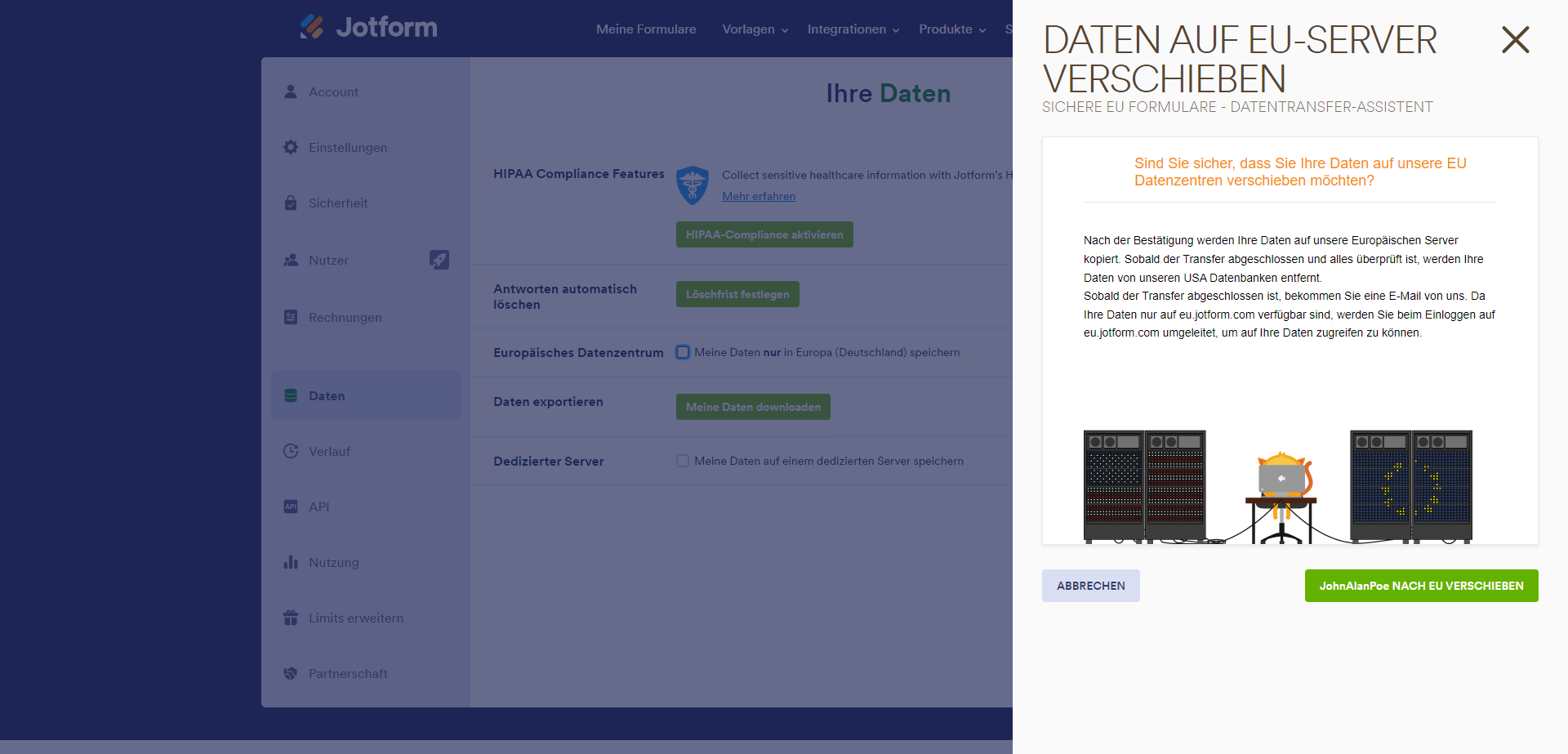Click the server transfer illustration
Image resolution: width=1568 pixels, height=754 pixels.
click(x=1278, y=487)
